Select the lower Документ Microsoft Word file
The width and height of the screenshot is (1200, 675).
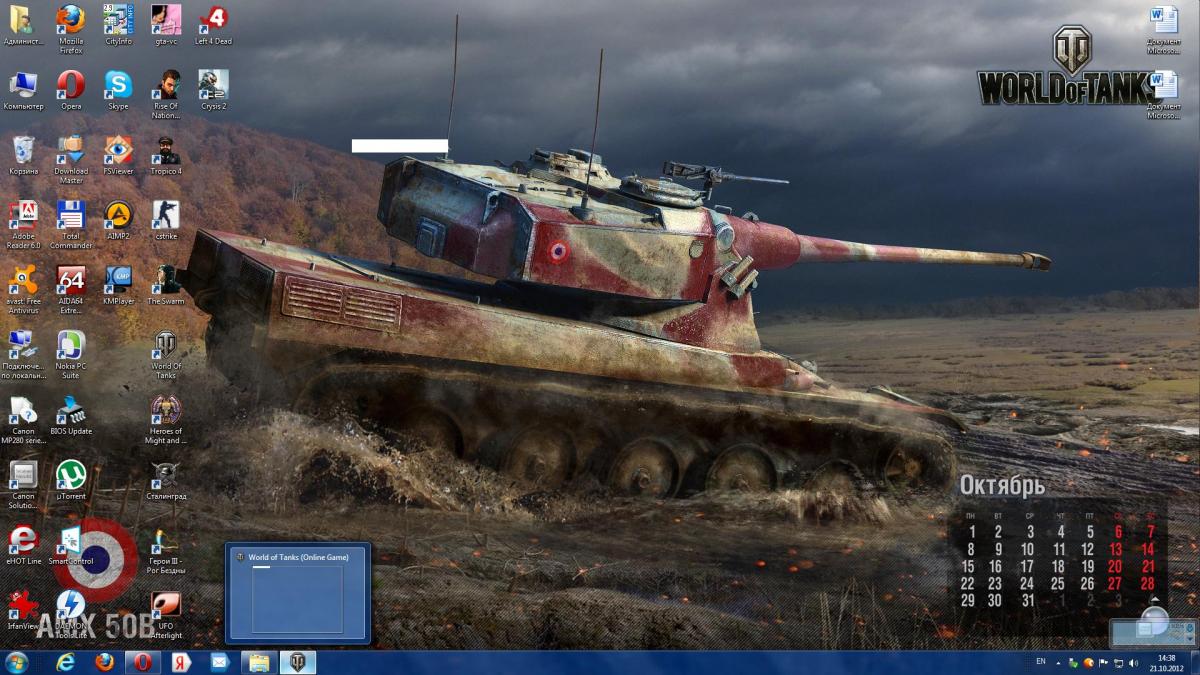coord(1164,95)
